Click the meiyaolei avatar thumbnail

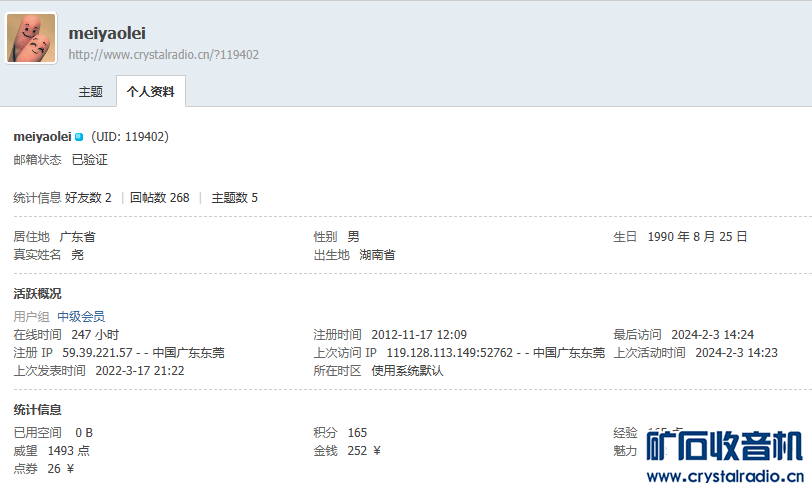tap(32, 39)
